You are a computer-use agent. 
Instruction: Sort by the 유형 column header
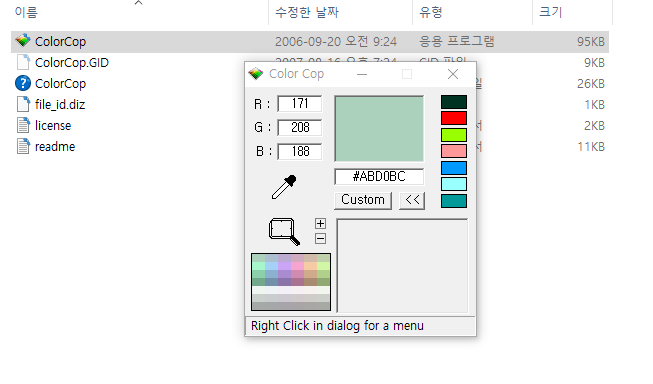[431, 12]
